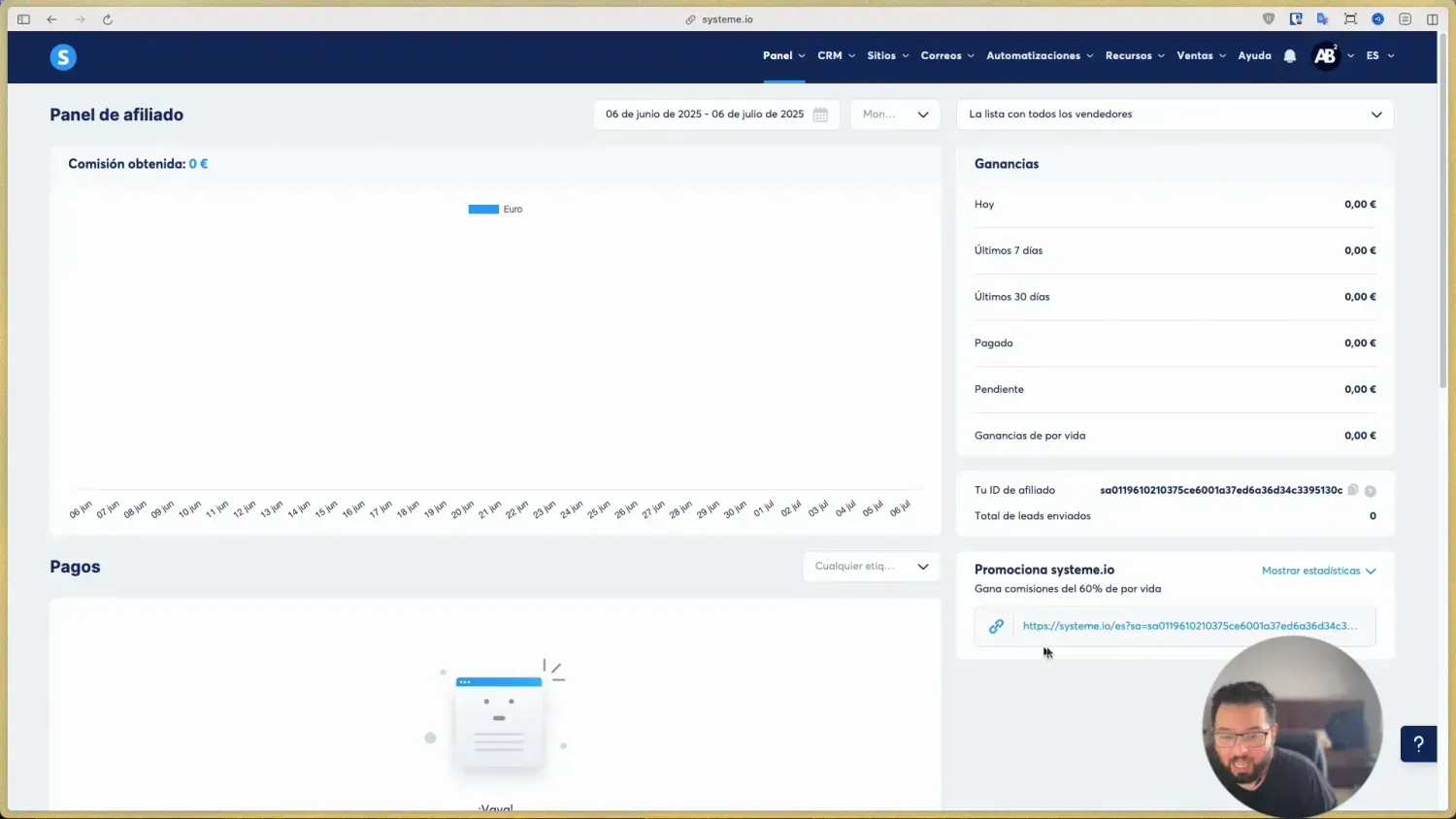Open the Cualquier etiq... filter dropdown
The image size is (1456, 819).
(871, 567)
